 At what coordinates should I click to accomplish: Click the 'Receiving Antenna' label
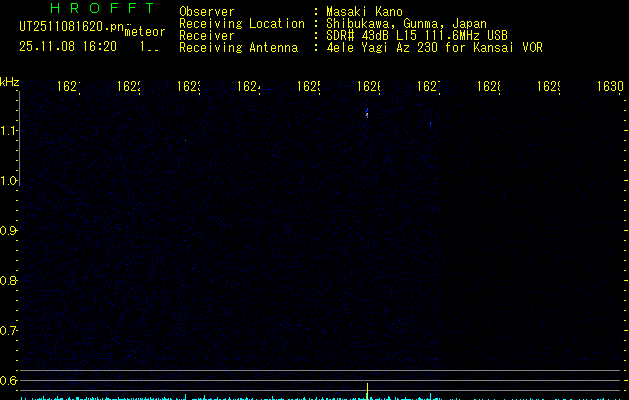tap(239, 48)
